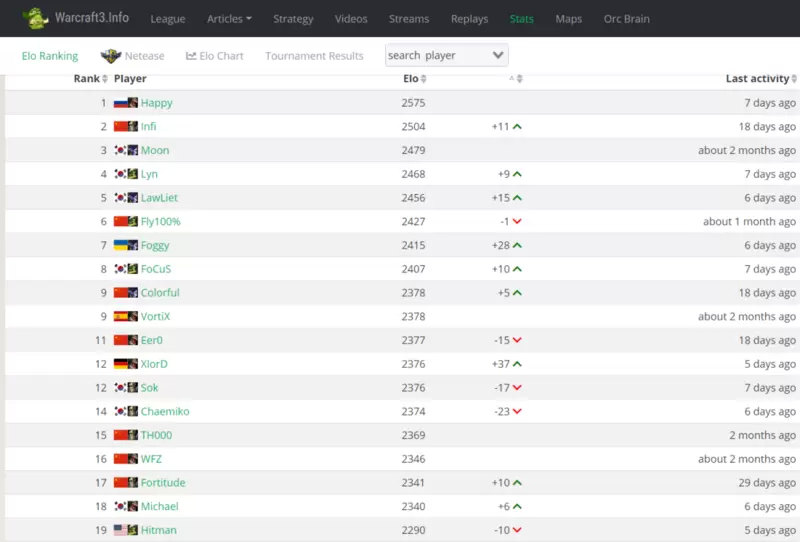Click the Elo Chart graph icon
Viewport: 800px width, 542px height.
191,56
